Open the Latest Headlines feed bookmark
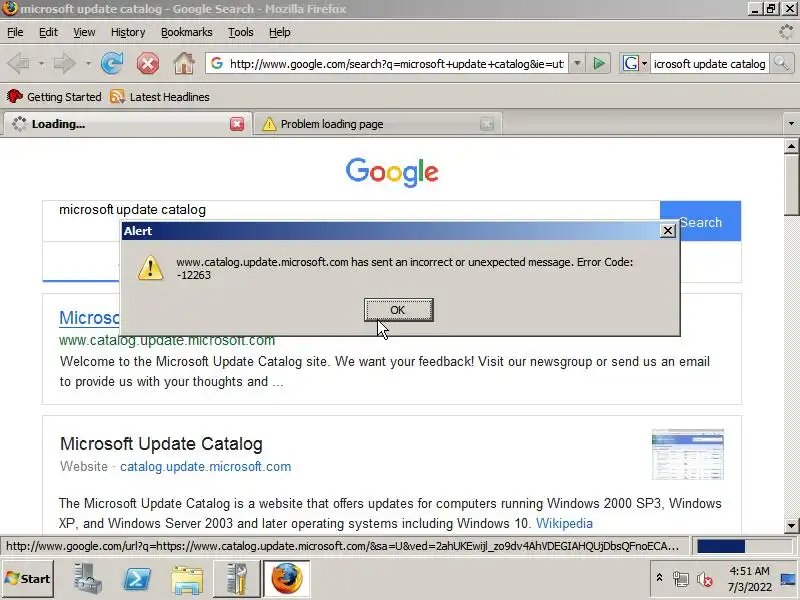800x600 pixels. coord(160,96)
